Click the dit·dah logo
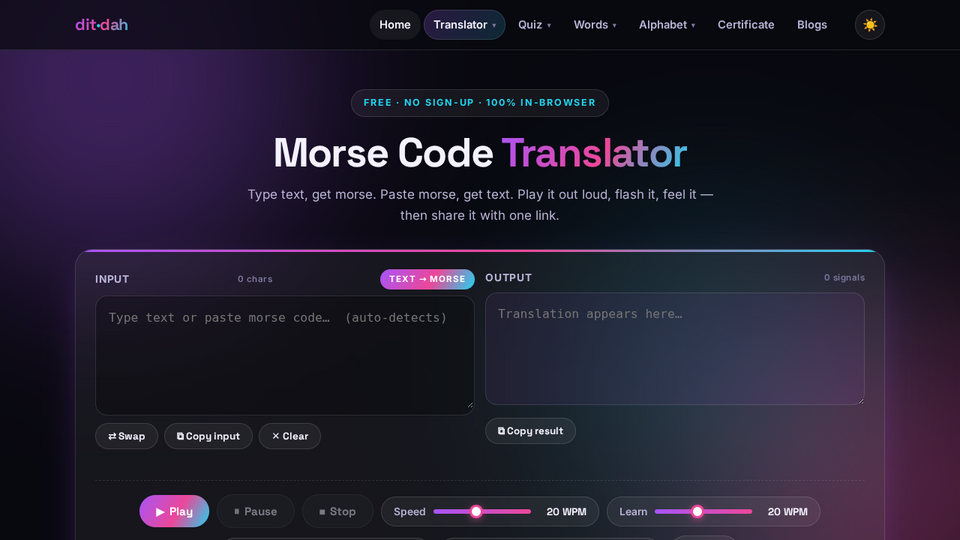The width and height of the screenshot is (960, 540). pos(101,24)
